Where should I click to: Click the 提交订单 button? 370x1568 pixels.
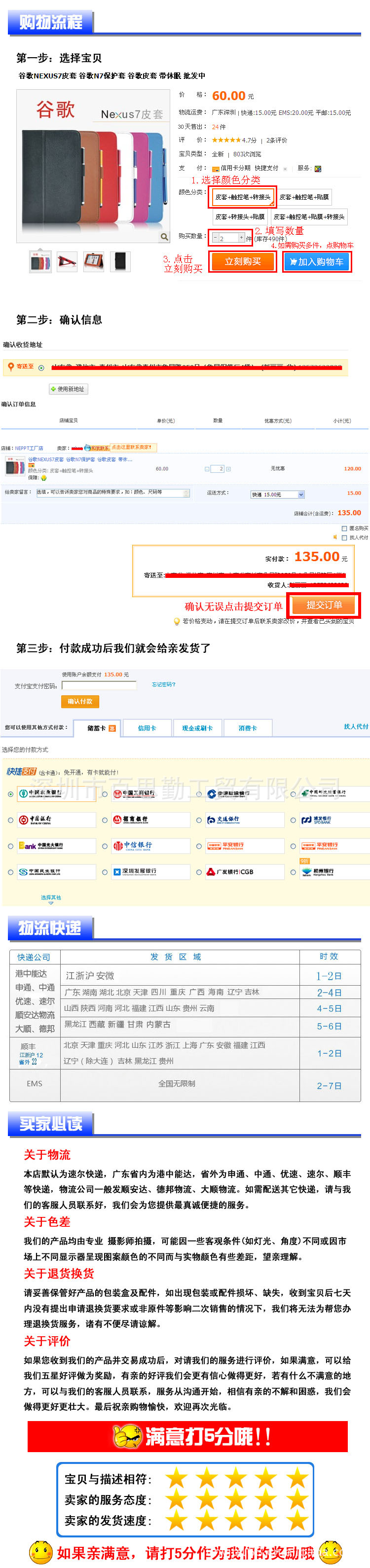pos(324,605)
